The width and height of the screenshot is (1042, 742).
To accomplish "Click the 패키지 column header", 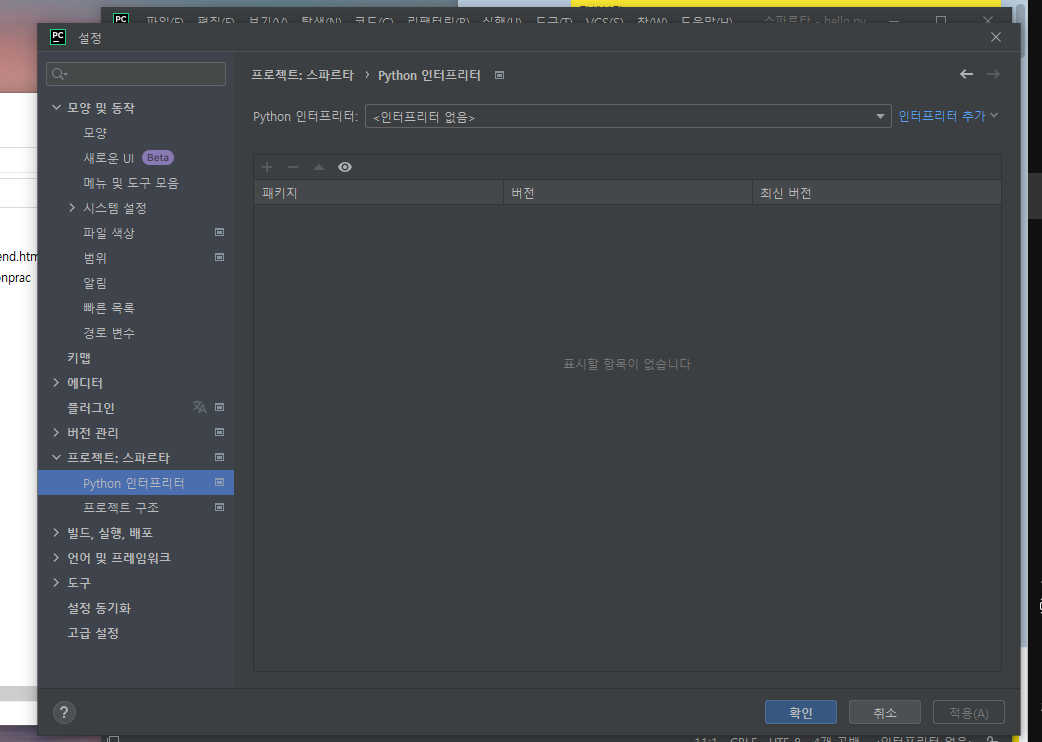I will (378, 193).
